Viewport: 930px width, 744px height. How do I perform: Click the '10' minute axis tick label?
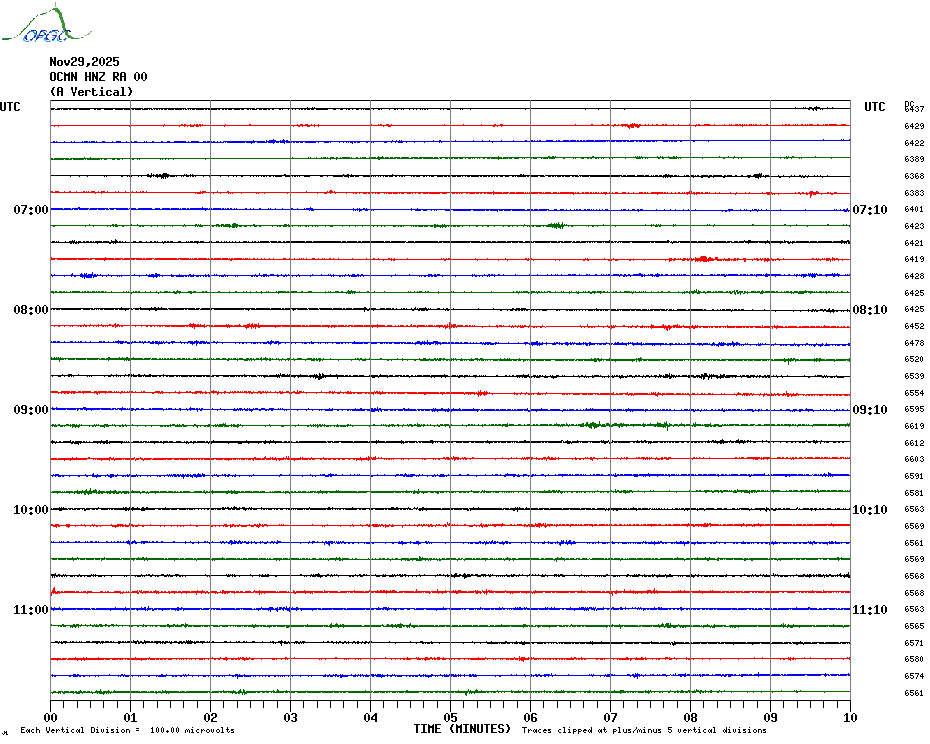click(x=851, y=717)
